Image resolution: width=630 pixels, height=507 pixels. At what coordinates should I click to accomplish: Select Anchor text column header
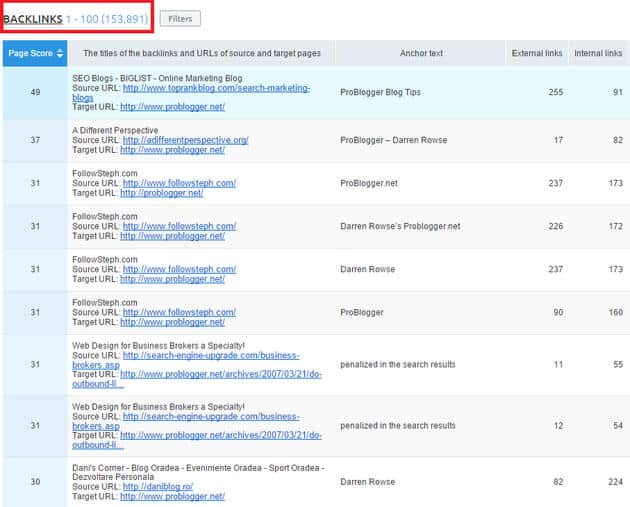click(421, 53)
